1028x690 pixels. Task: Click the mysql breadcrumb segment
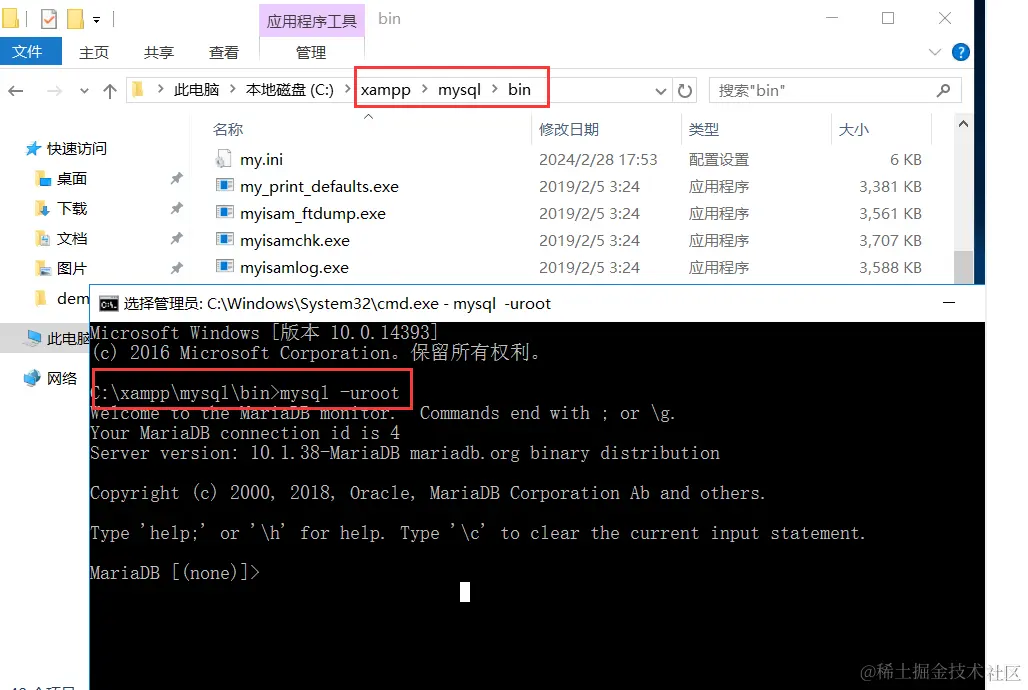point(459,90)
